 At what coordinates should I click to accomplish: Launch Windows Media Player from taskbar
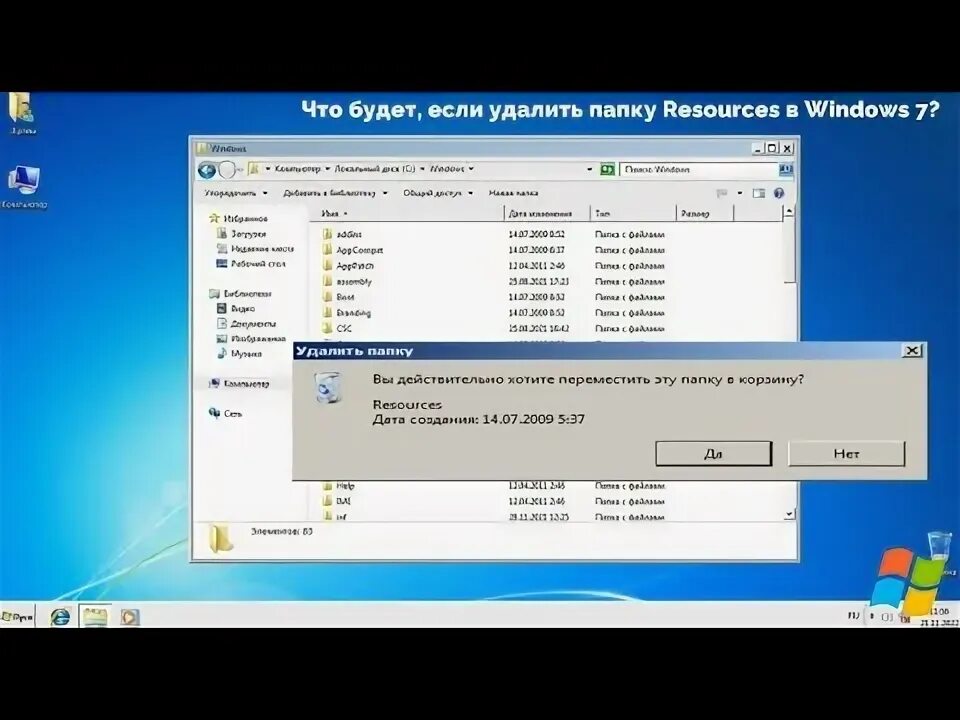(129, 617)
